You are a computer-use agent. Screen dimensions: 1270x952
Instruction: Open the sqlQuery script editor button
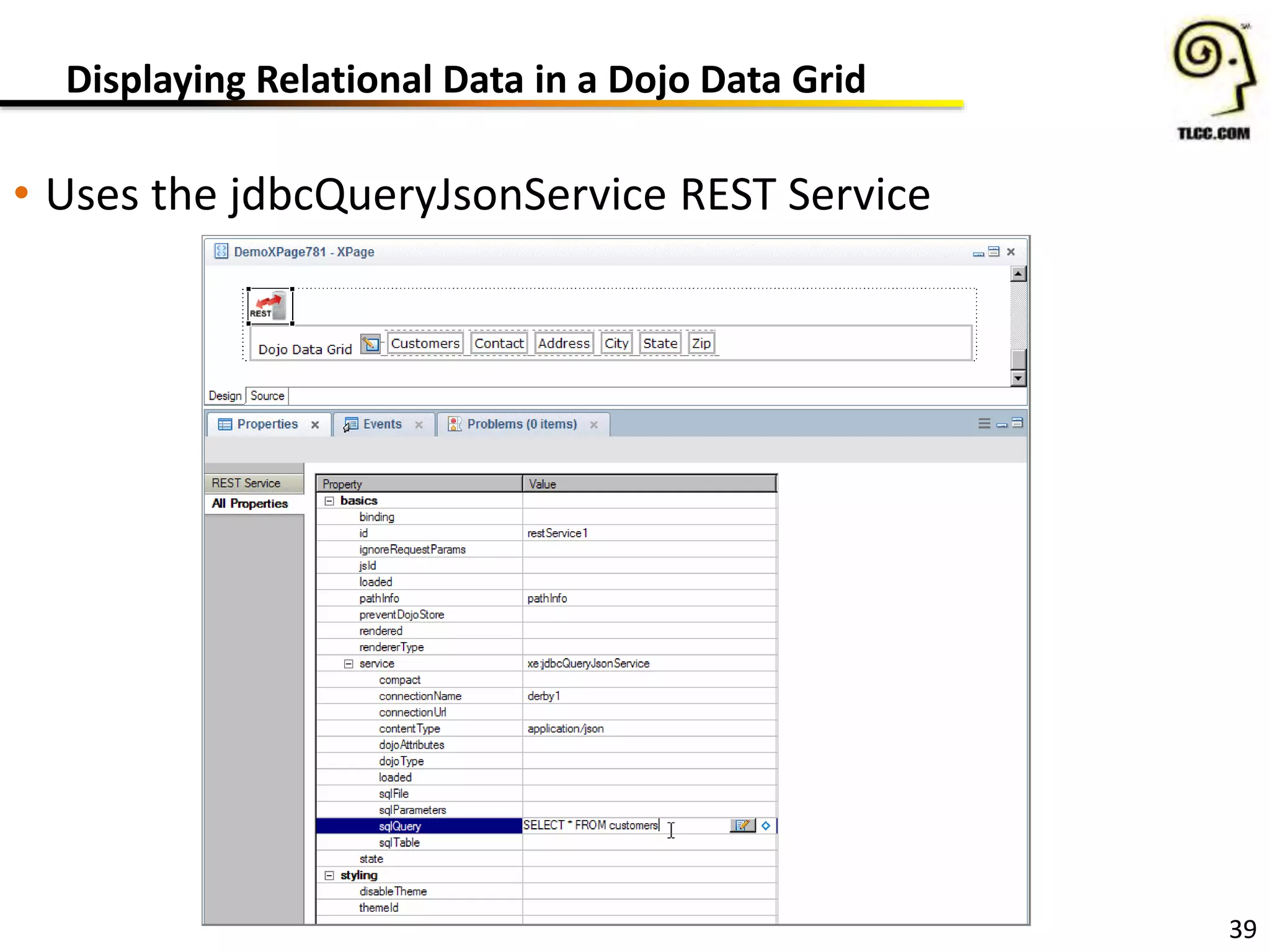tap(742, 826)
